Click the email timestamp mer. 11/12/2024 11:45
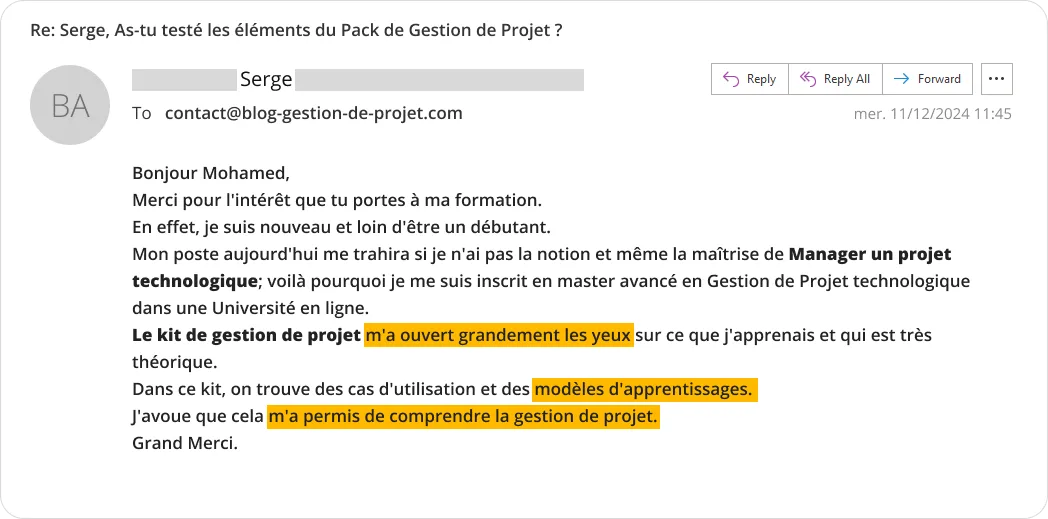The width and height of the screenshot is (1048, 519). point(932,114)
